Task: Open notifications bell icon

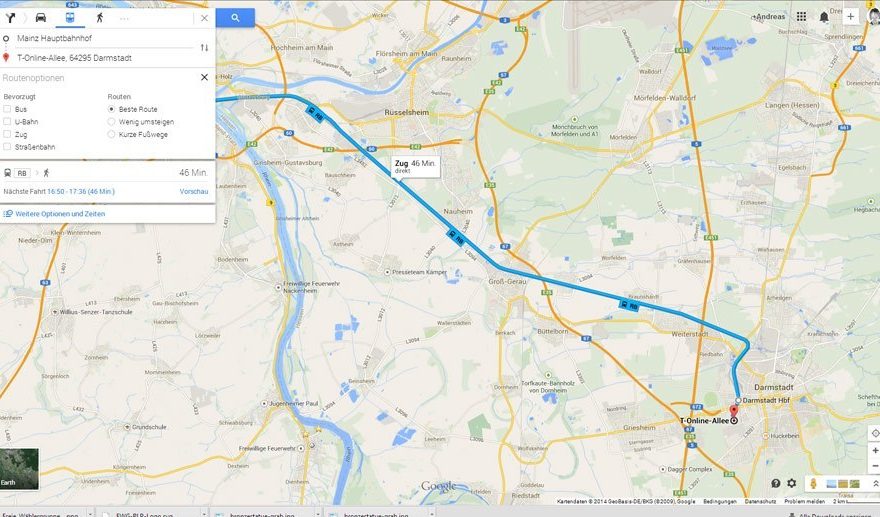Action: tap(824, 17)
